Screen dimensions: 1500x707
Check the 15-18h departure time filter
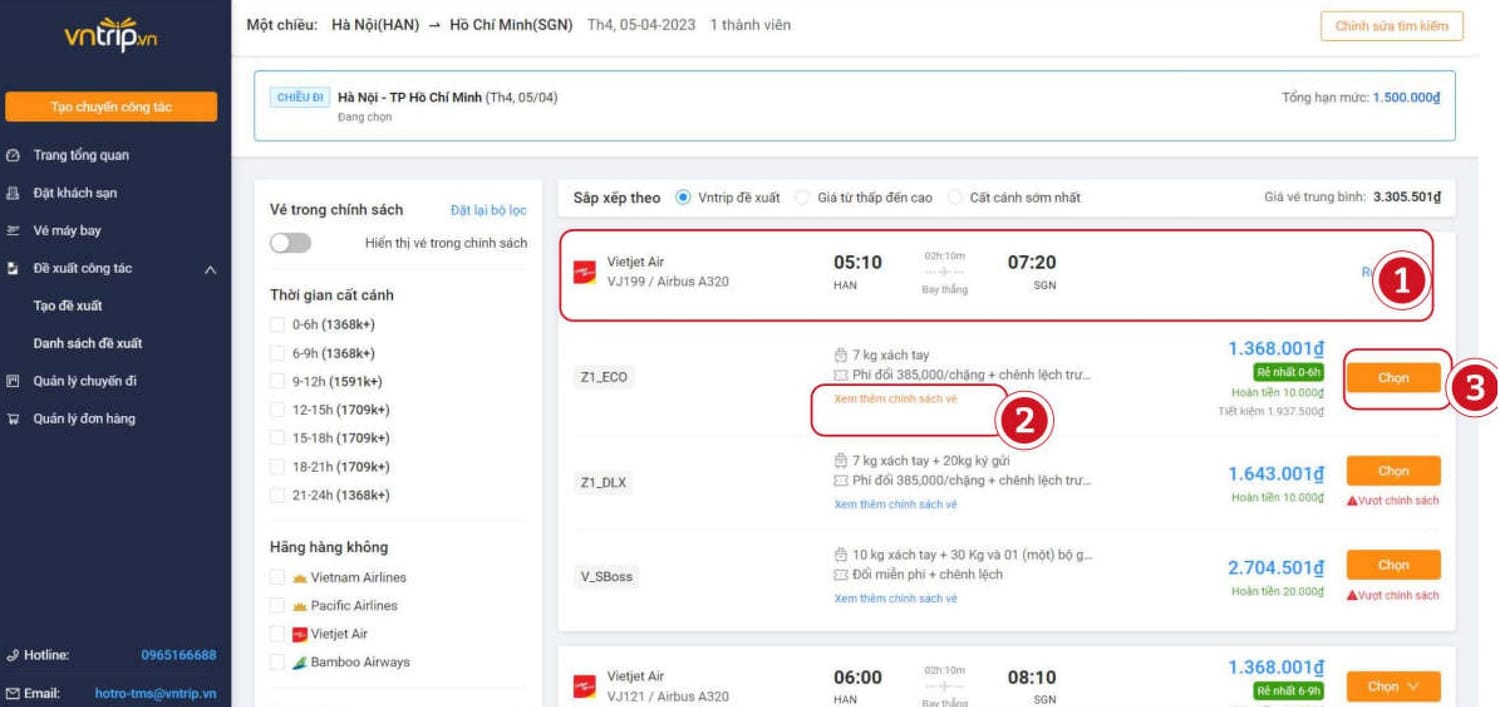coord(277,438)
